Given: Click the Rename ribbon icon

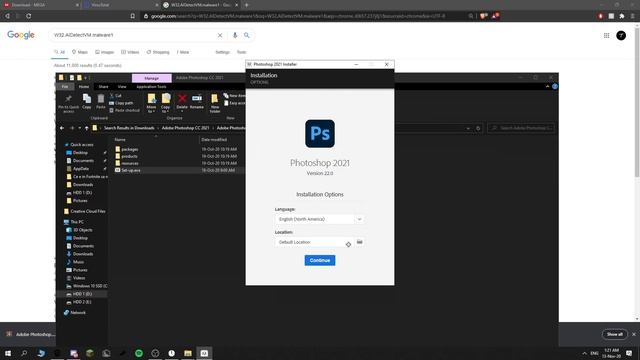Looking at the screenshot, I should (197, 101).
